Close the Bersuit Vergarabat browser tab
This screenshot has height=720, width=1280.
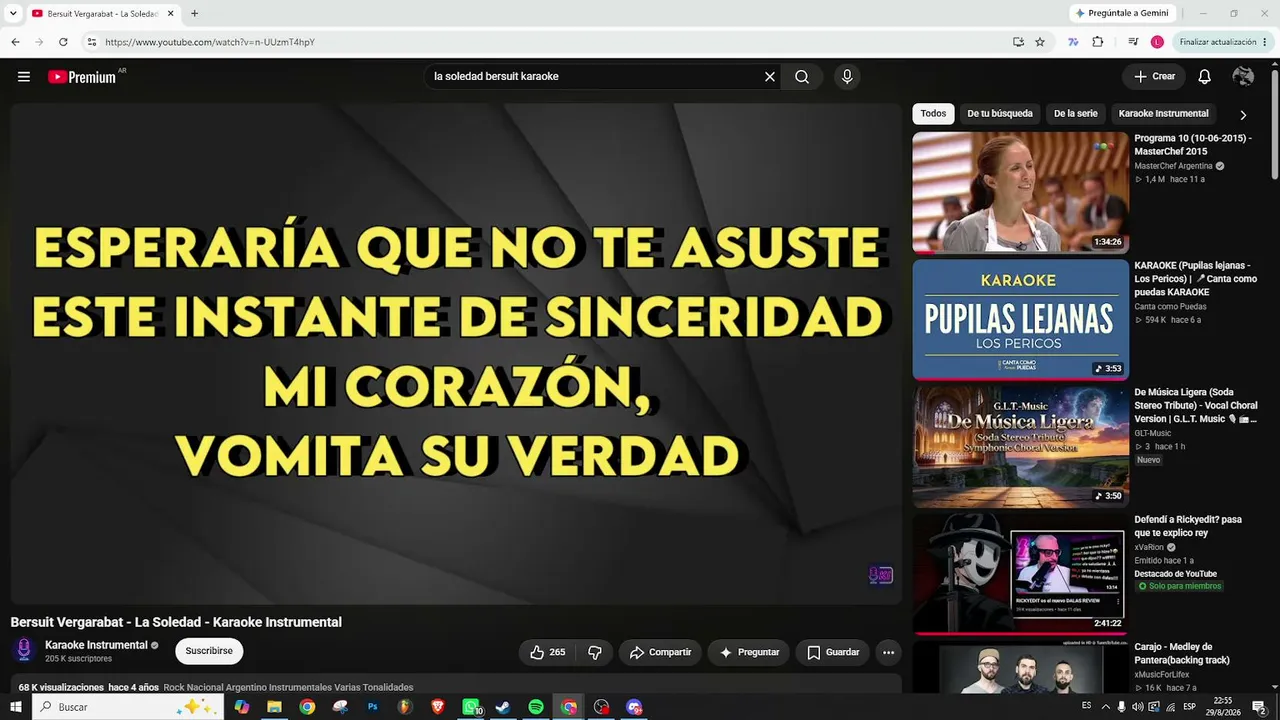coord(171,13)
